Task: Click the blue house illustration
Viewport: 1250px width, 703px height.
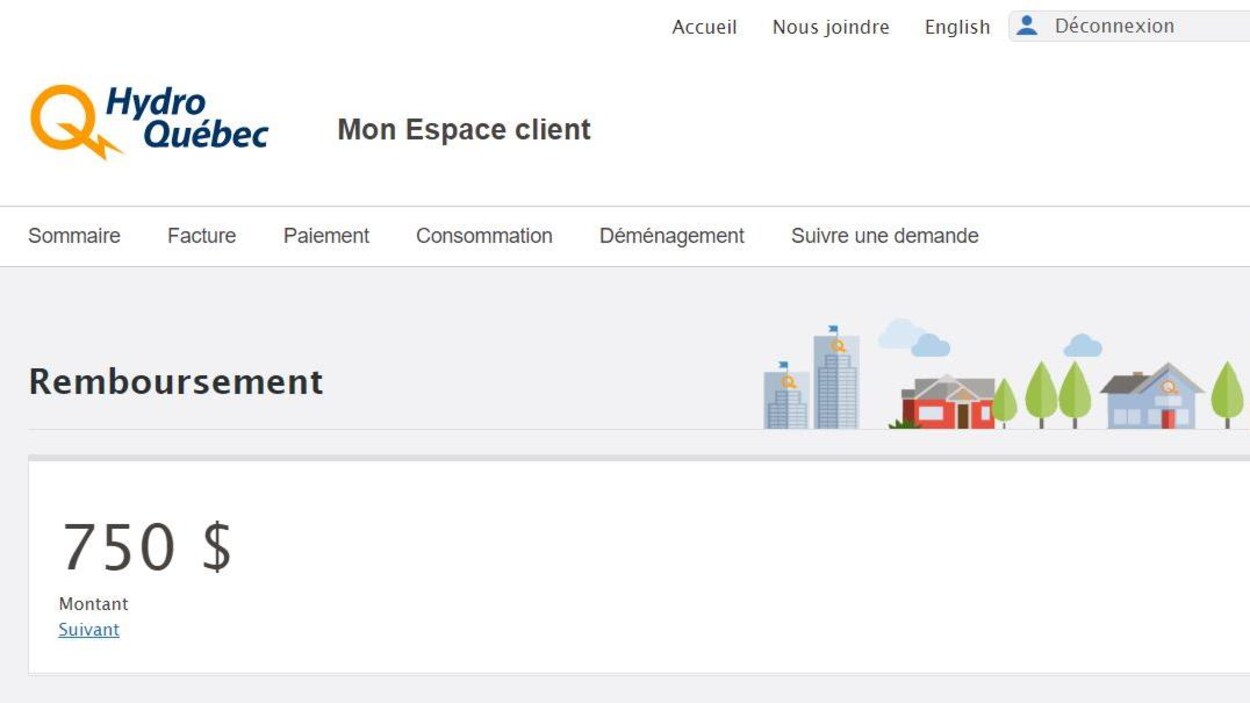Action: pos(1152,398)
